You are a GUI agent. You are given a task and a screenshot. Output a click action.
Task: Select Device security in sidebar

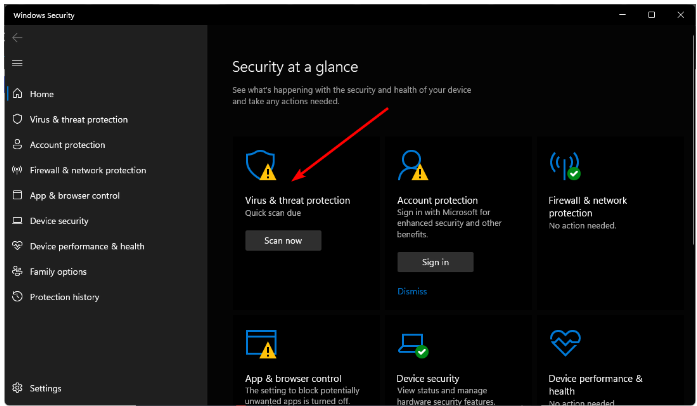[x=59, y=221]
